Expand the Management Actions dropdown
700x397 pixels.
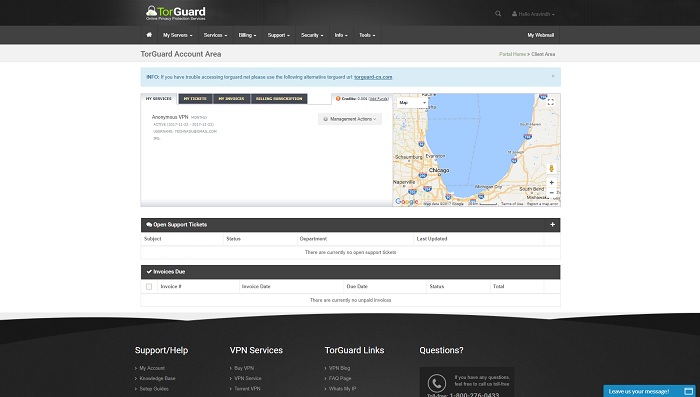(350, 119)
